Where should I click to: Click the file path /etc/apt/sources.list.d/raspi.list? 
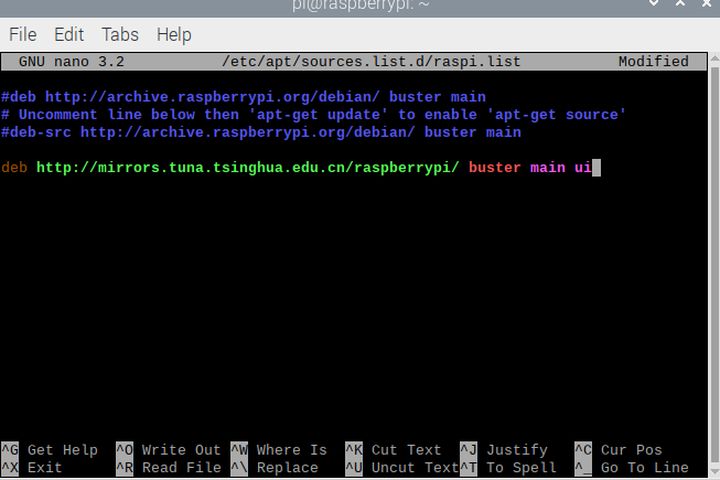(371, 62)
